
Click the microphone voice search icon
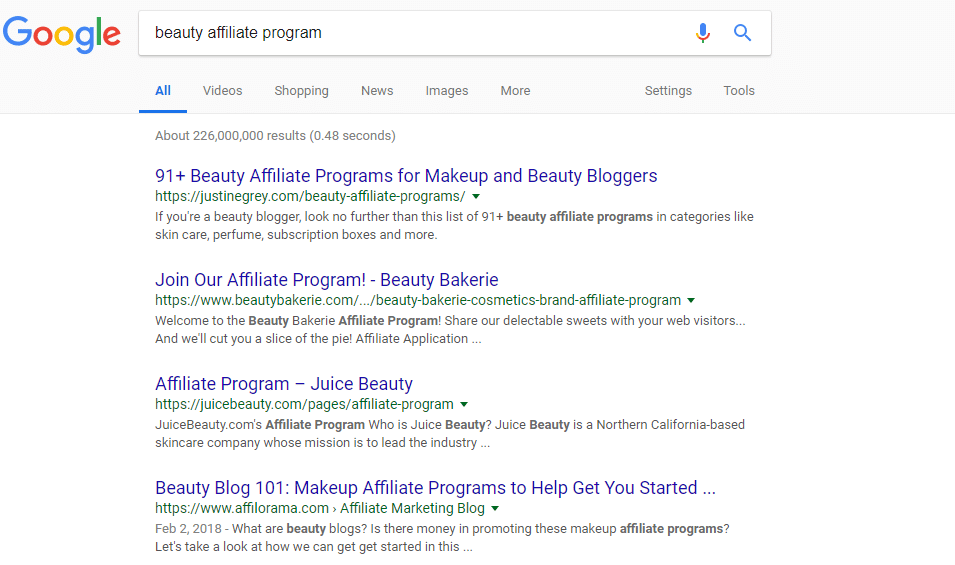click(x=703, y=33)
